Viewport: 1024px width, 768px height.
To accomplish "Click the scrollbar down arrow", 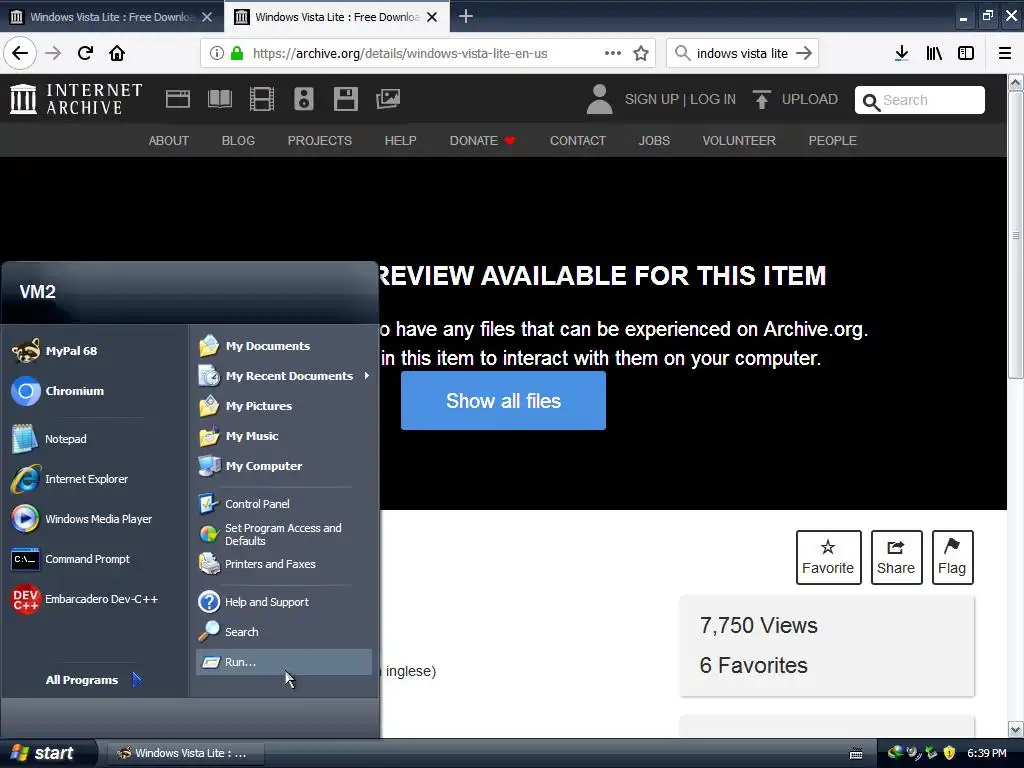I will (x=1015, y=729).
